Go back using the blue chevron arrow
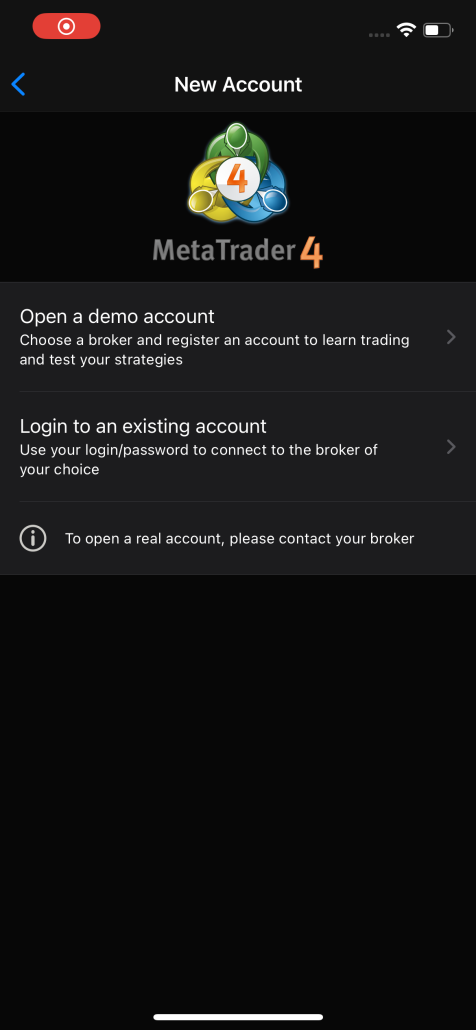Viewport: 476px width, 1030px height. coord(18,84)
